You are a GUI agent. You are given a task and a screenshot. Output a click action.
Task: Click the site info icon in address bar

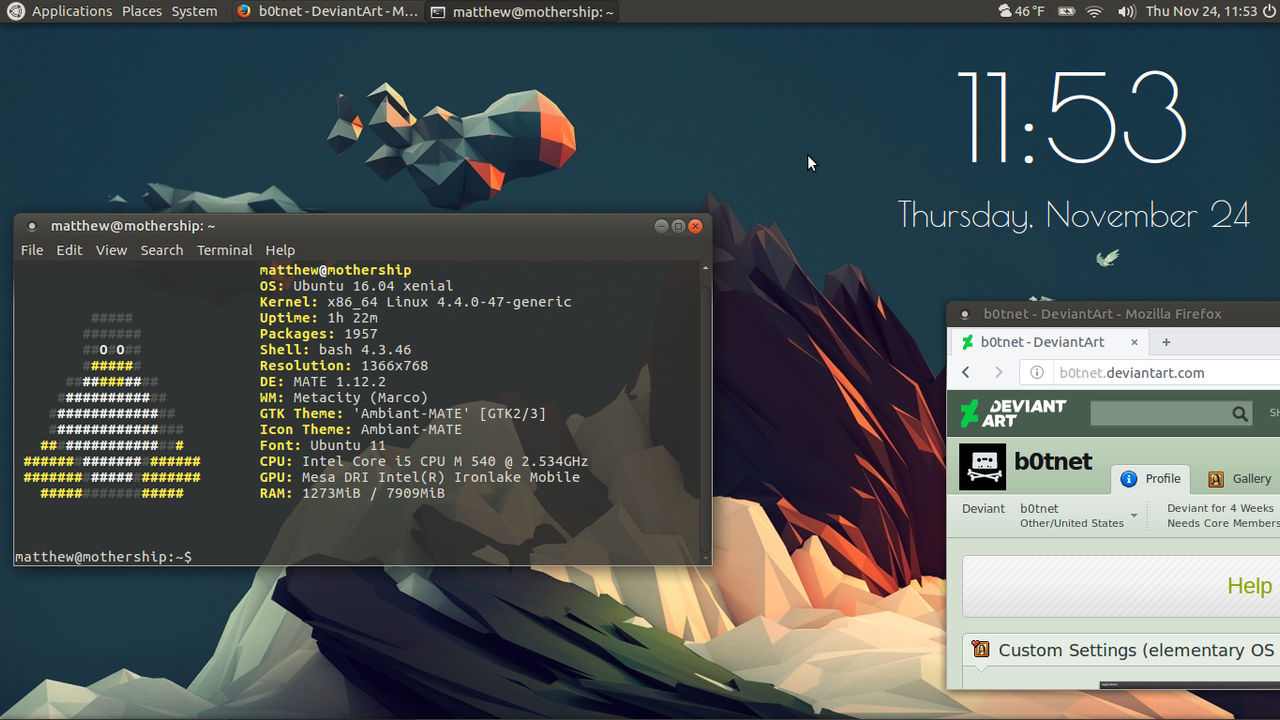coord(1037,373)
